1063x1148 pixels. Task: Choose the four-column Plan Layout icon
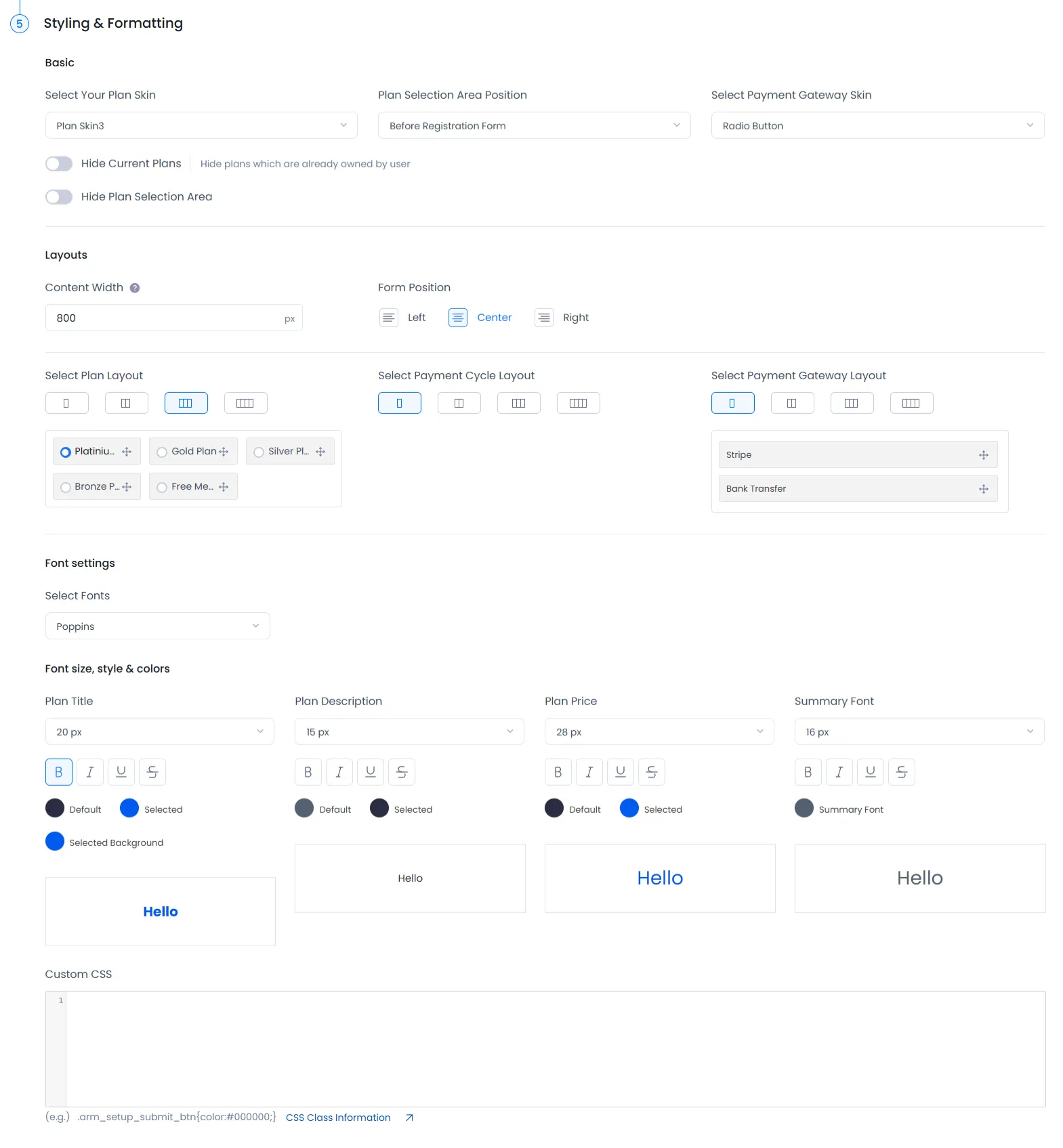(245, 403)
